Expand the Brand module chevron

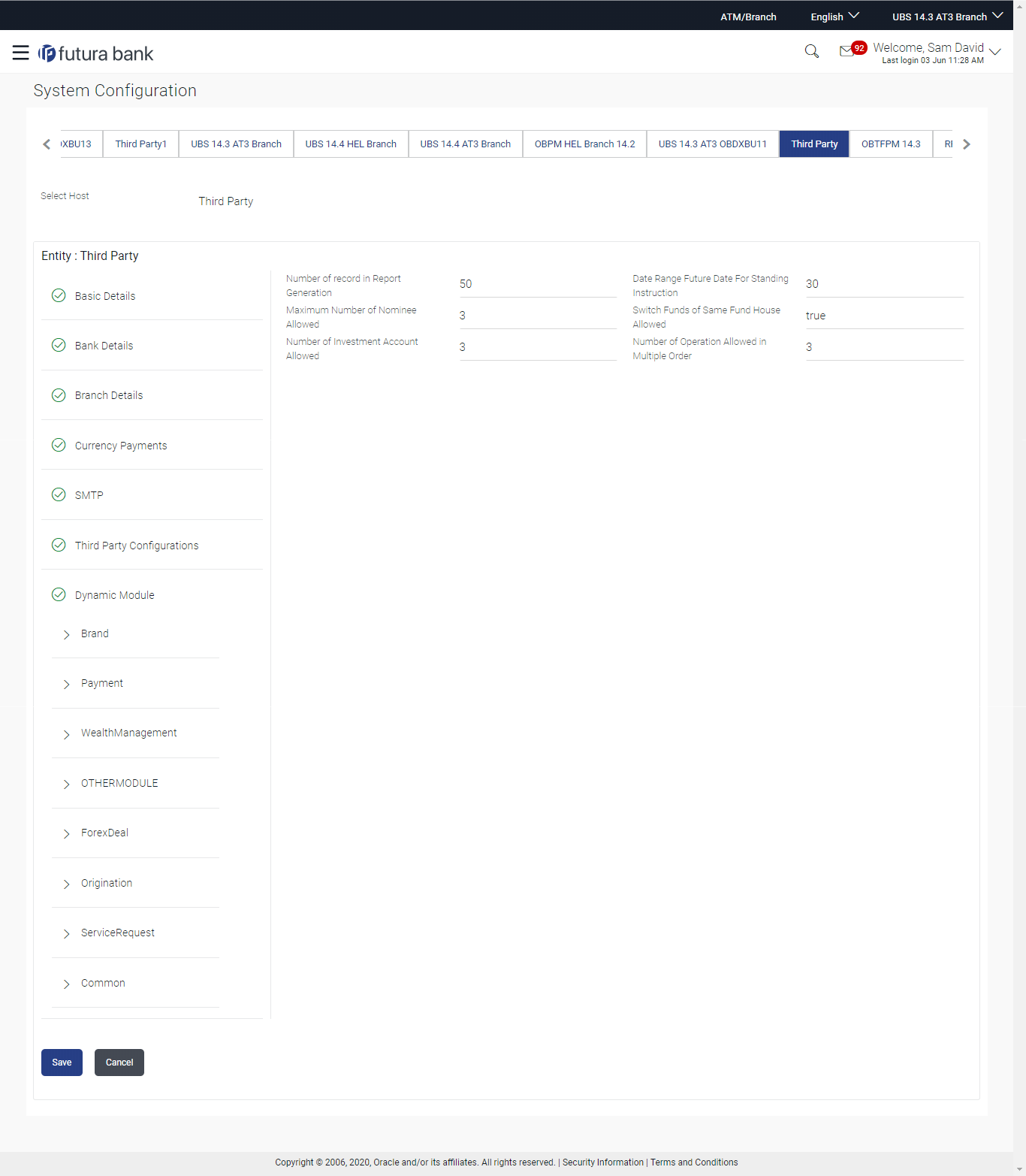(66, 634)
